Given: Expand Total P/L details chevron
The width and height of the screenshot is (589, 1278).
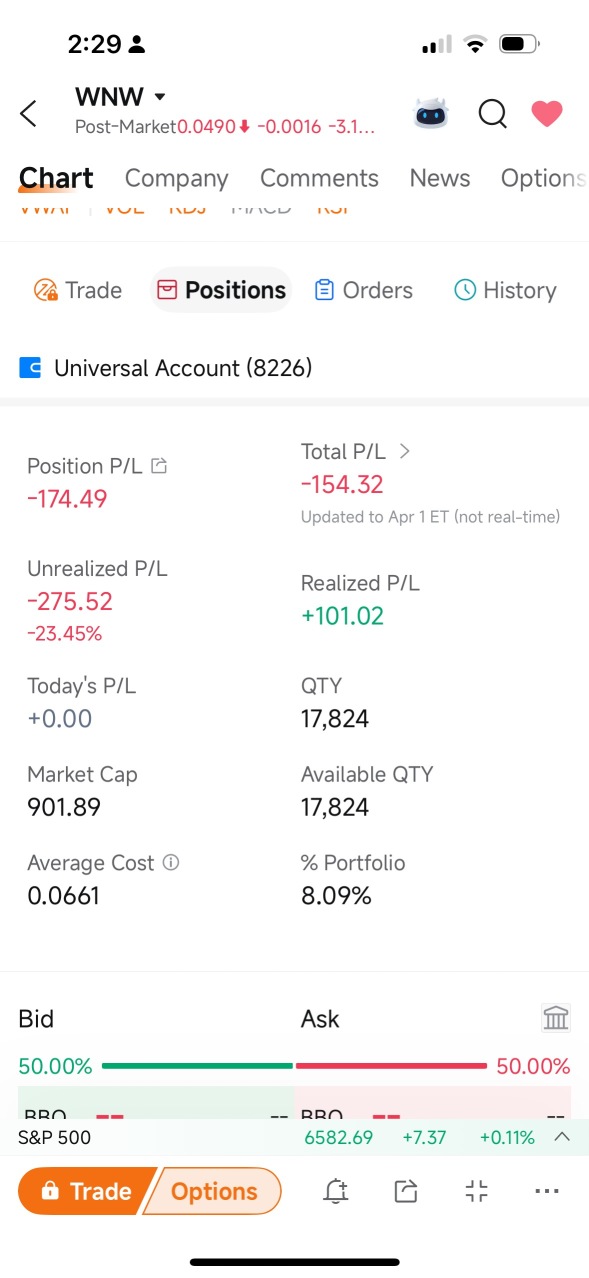Looking at the screenshot, I should point(404,451).
